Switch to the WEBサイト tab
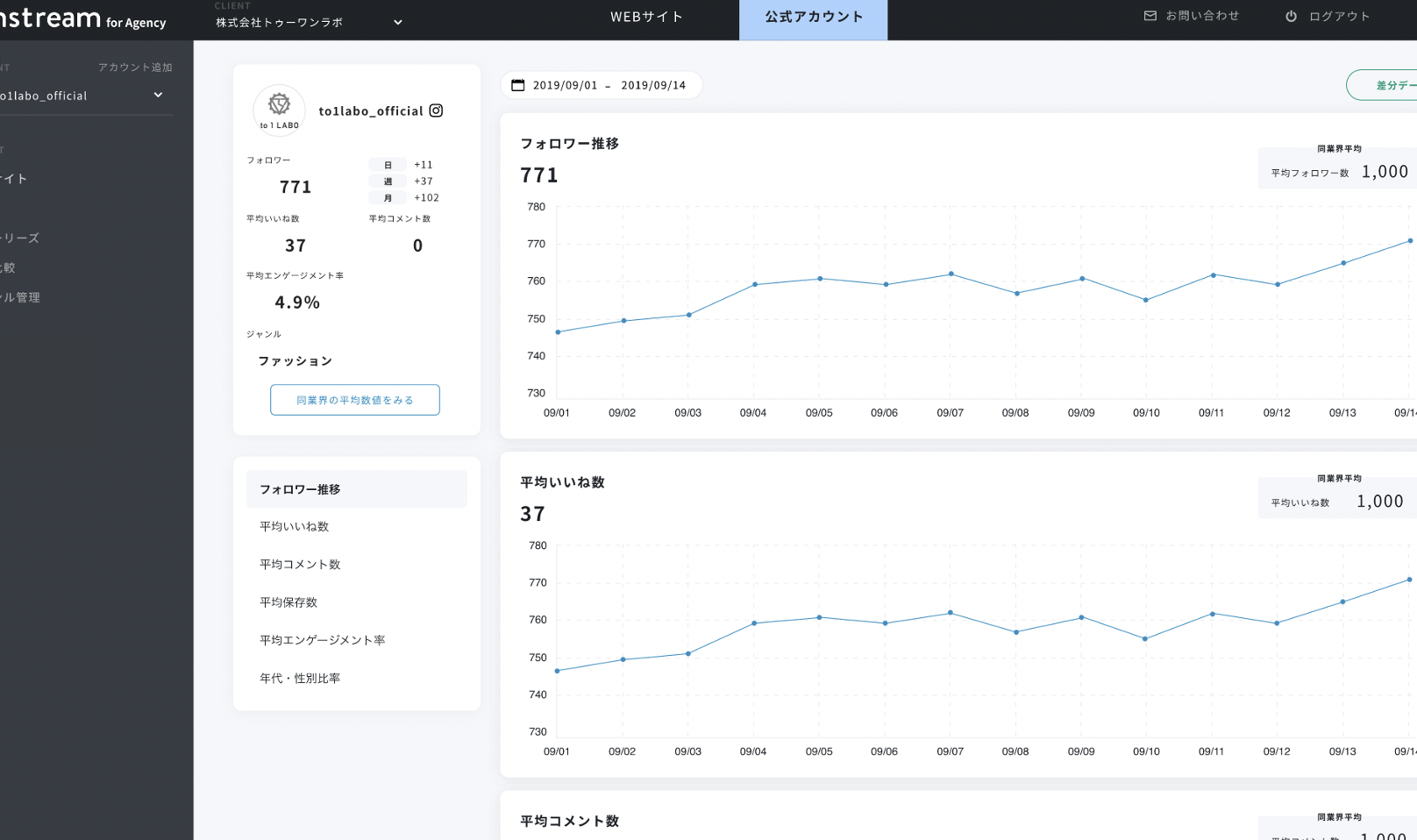Viewport: 1417px width, 840px height. [x=646, y=17]
